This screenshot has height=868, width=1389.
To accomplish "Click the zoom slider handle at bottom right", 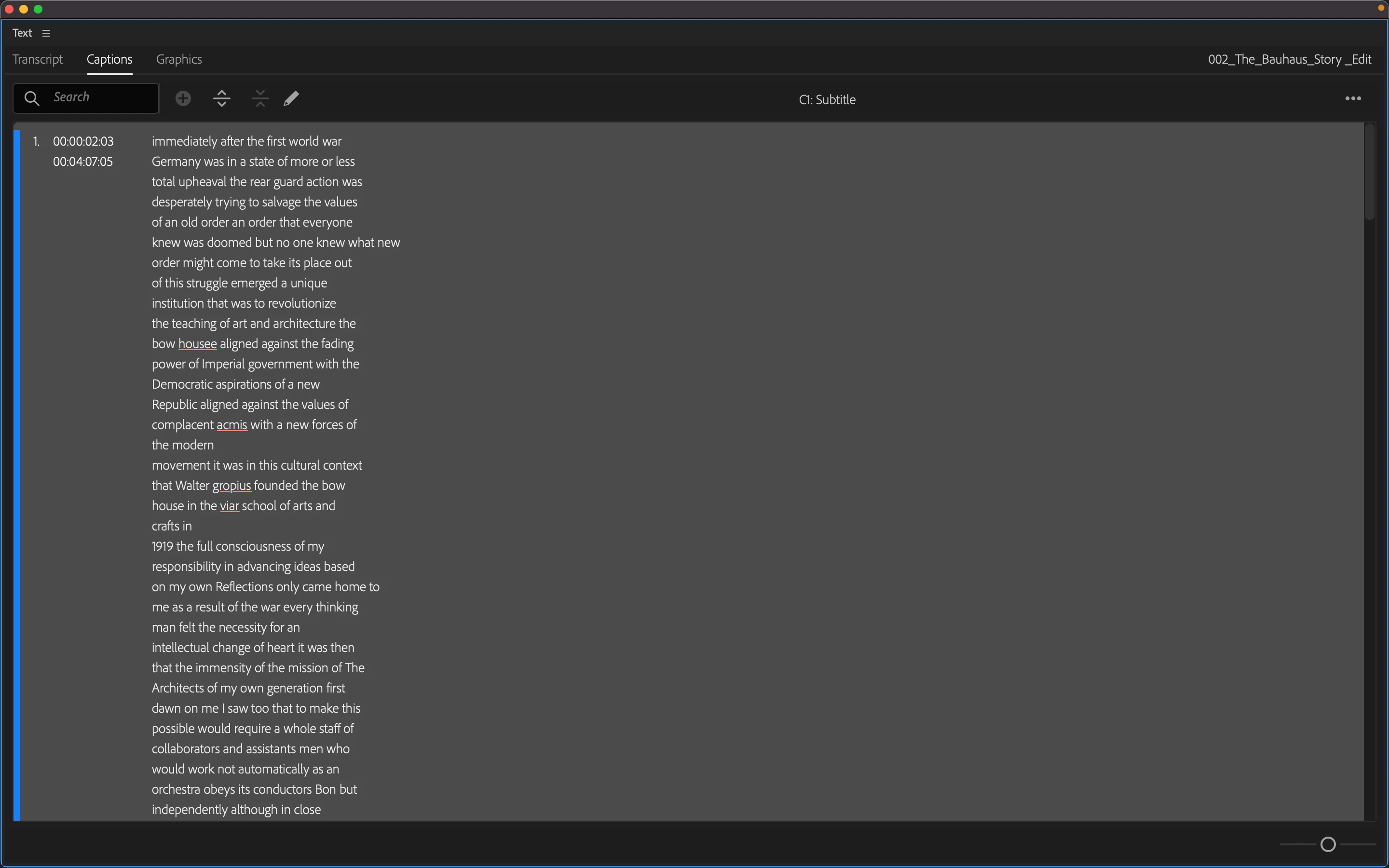I will pyautogui.click(x=1328, y=844).
